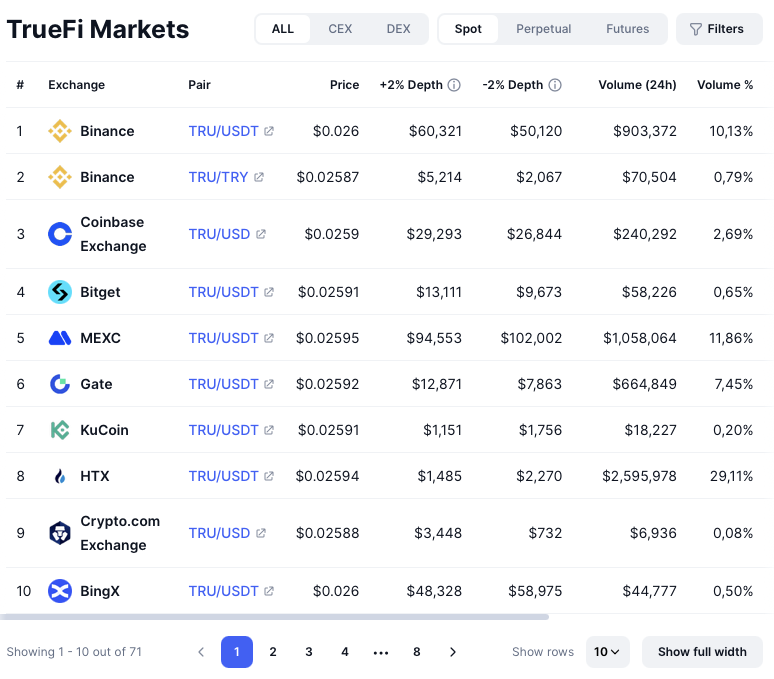Viewport: 774px width, 679px height.
Task: Click the external link icon after Binance TRU/USDT
Action: coord(269,131)
